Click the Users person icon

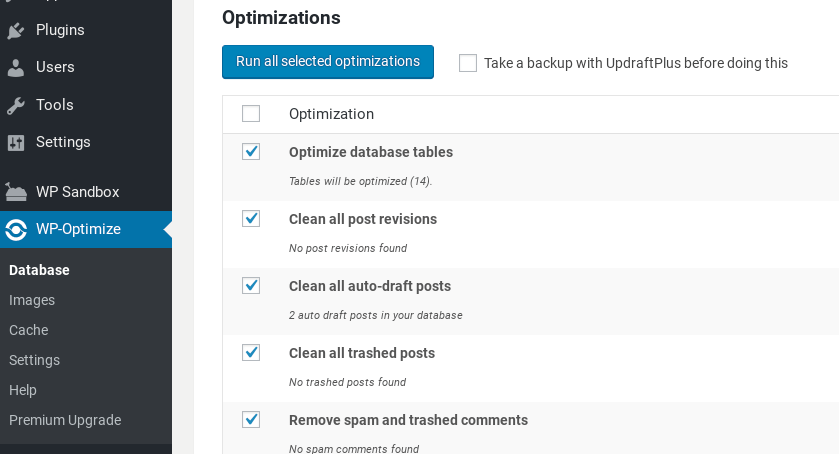point(16,67)
